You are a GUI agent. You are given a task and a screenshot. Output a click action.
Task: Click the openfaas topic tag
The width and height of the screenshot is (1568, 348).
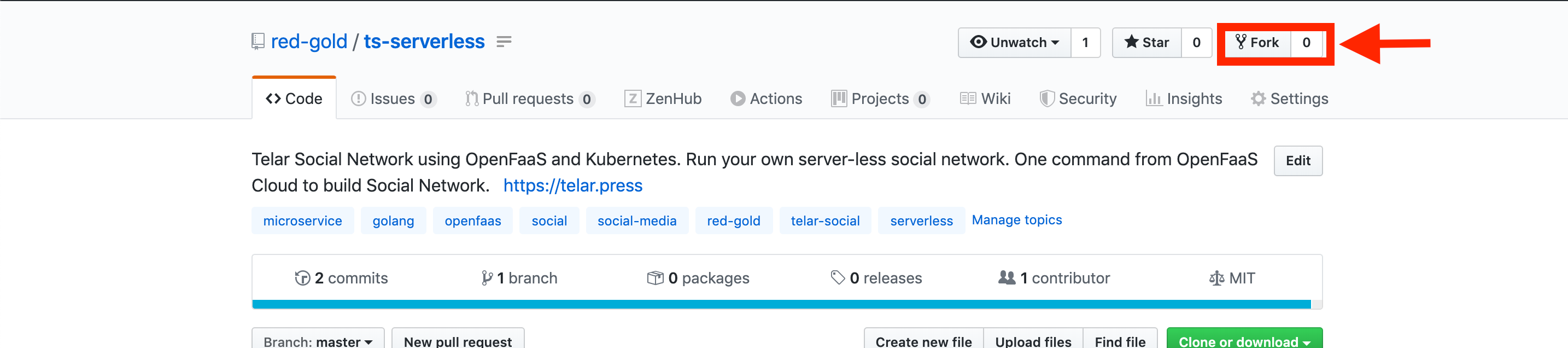[x=472, y=221]
